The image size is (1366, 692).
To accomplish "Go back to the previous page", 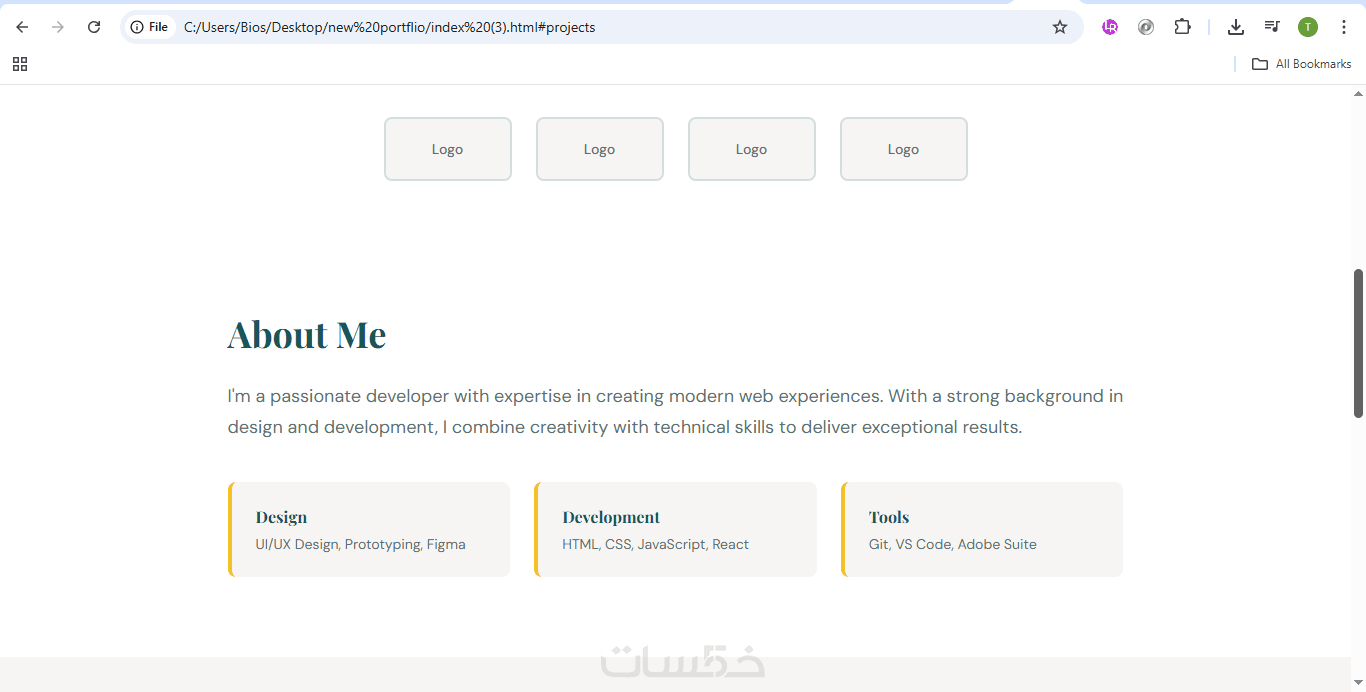I will (x=22, y=27).
